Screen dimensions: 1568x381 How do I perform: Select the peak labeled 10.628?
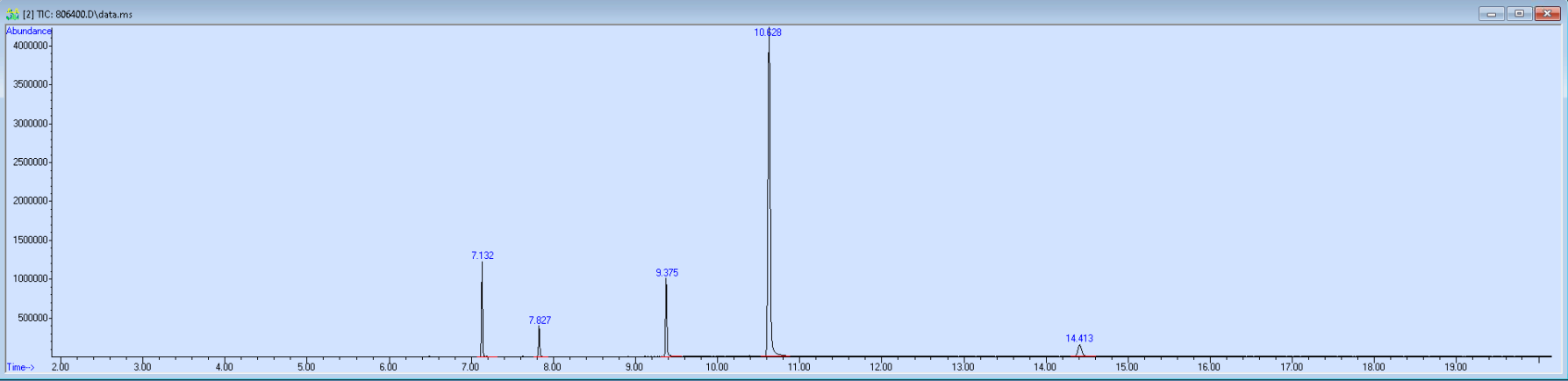coord(768,32)
